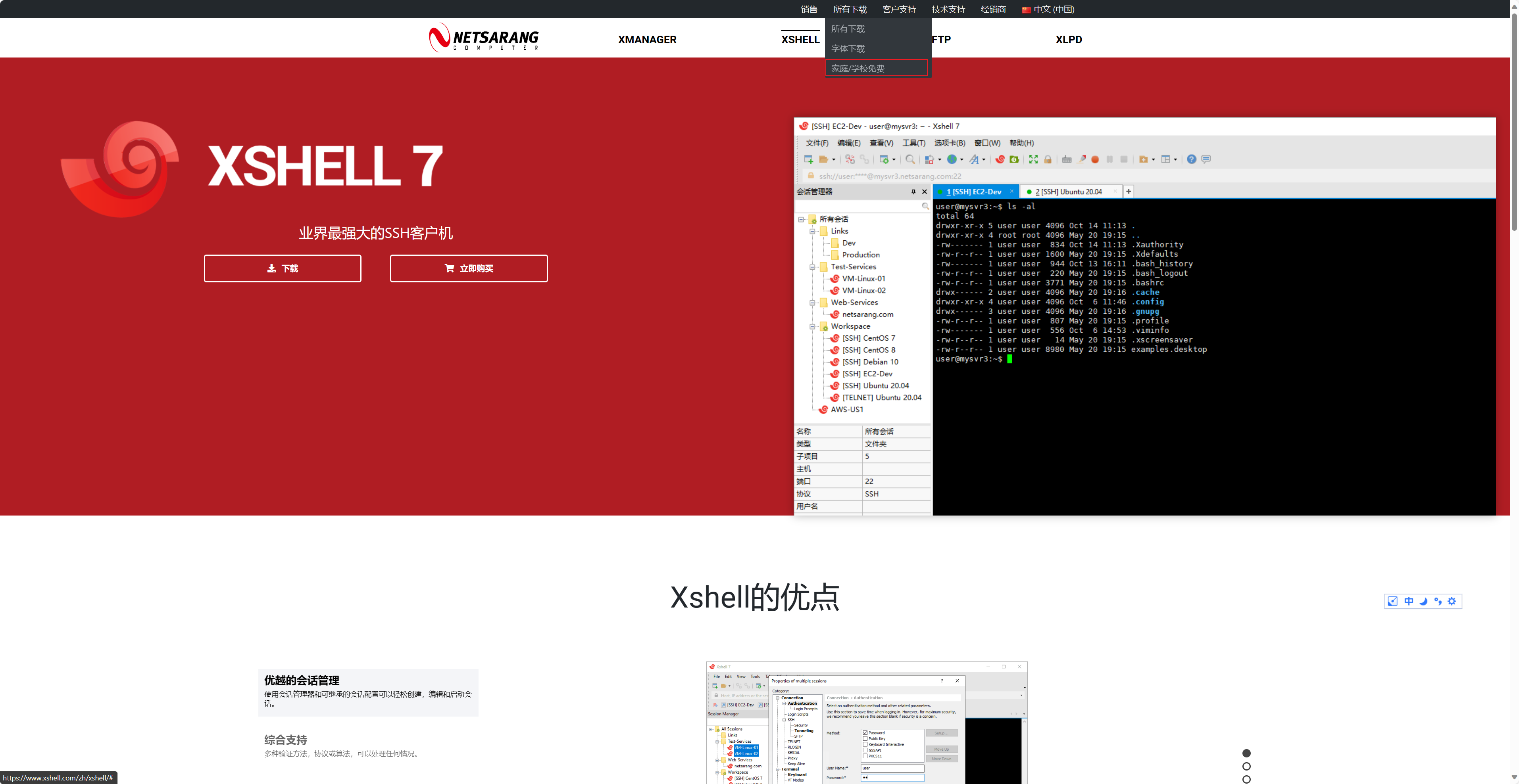
Task: Click the font letter A toolbar icon
Action: click(973, 159)
